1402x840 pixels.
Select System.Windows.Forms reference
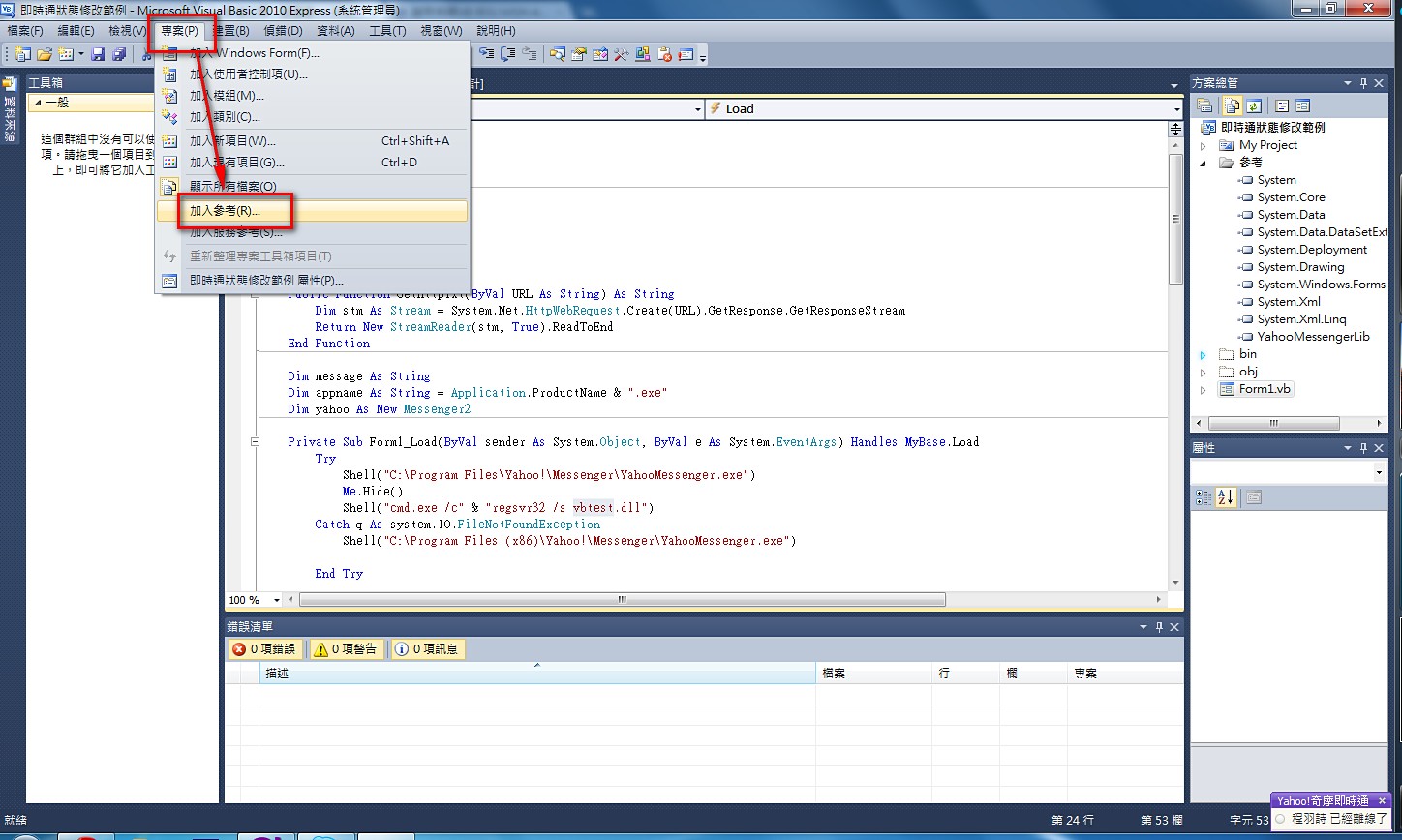pyautogui.click(x=1321, y=285)
